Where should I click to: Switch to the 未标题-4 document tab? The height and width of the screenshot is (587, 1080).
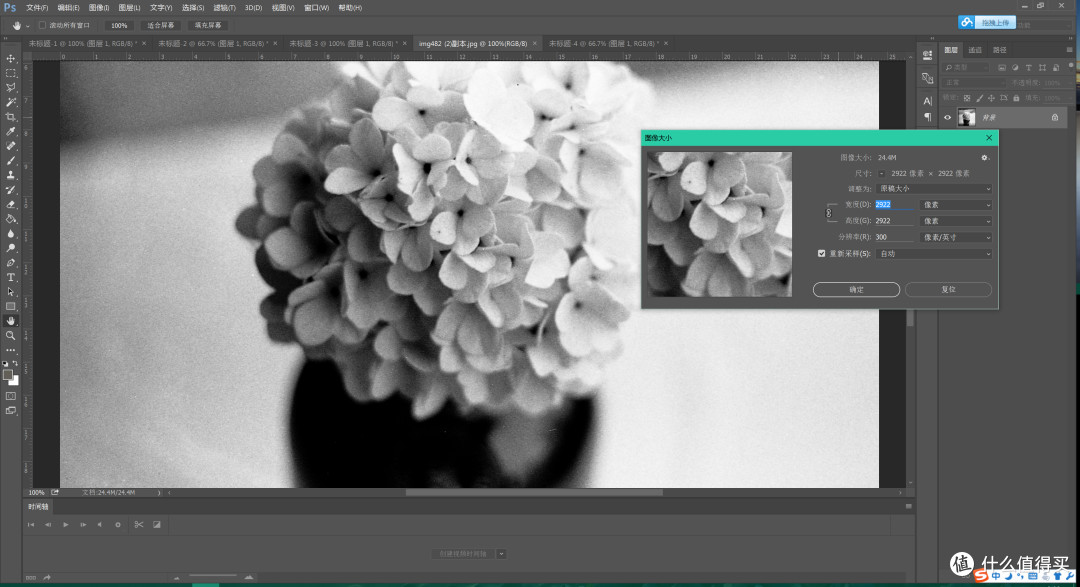click(603, 43)
